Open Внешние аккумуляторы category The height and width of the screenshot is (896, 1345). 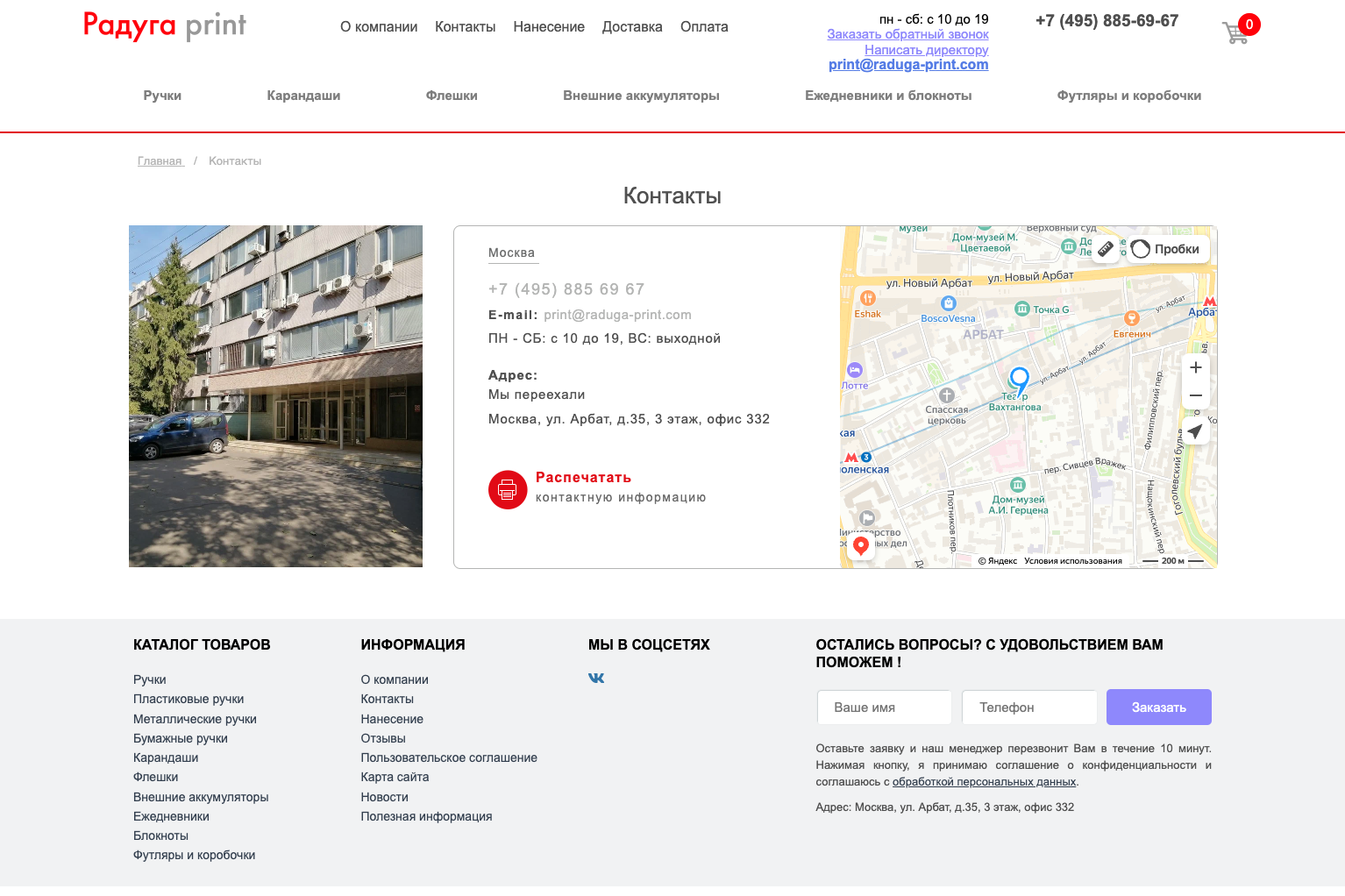pyautogui.click(x=641, y=96)
